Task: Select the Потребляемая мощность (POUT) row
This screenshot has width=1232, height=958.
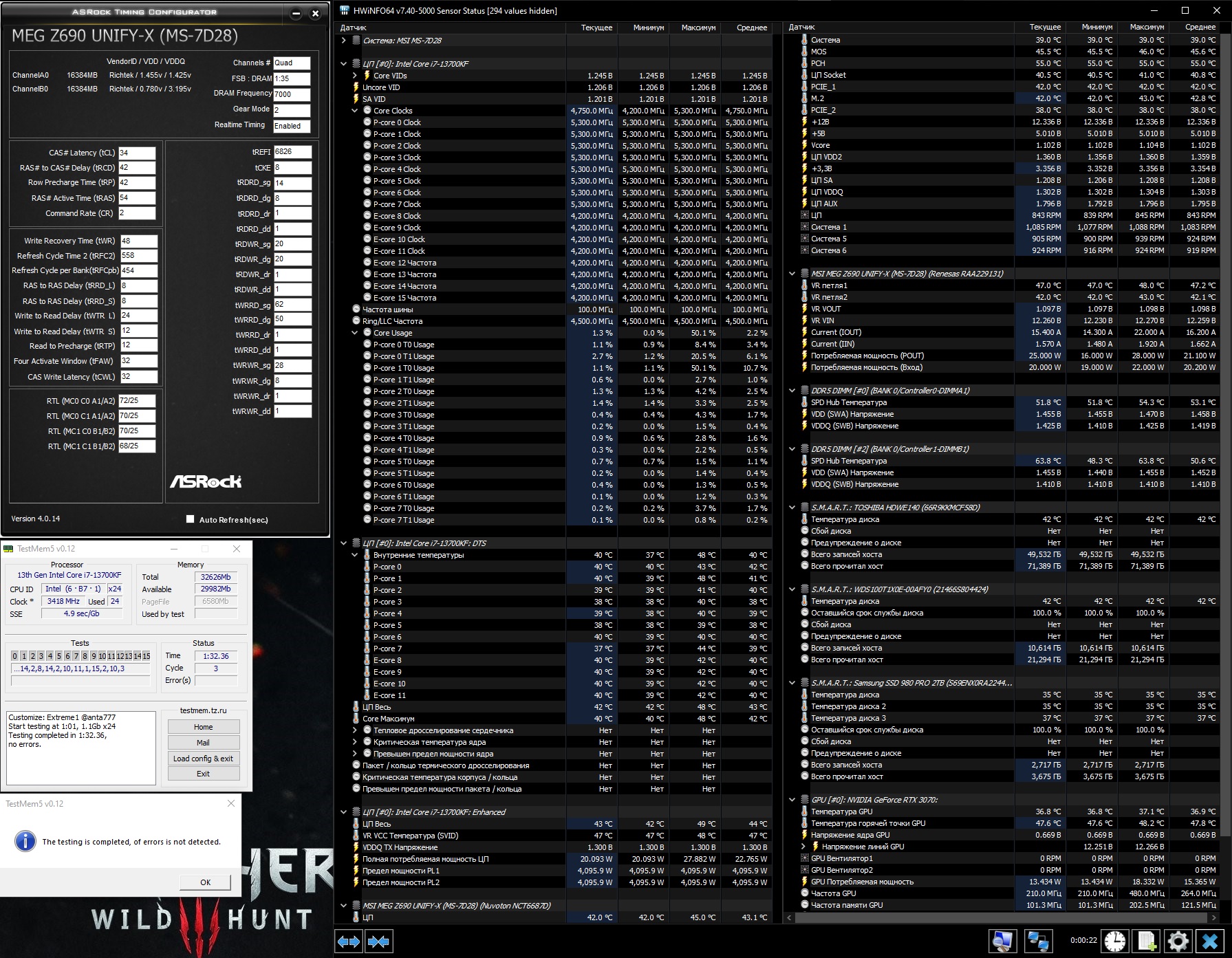Action: click(1002, 356)
